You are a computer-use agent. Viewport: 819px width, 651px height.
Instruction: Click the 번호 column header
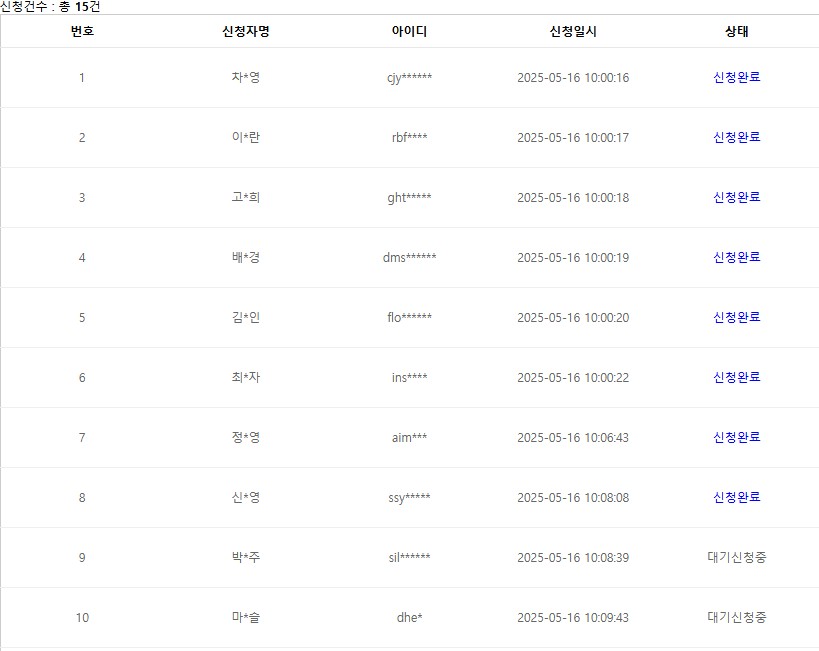pyautogui.click(x=82, y=31)
